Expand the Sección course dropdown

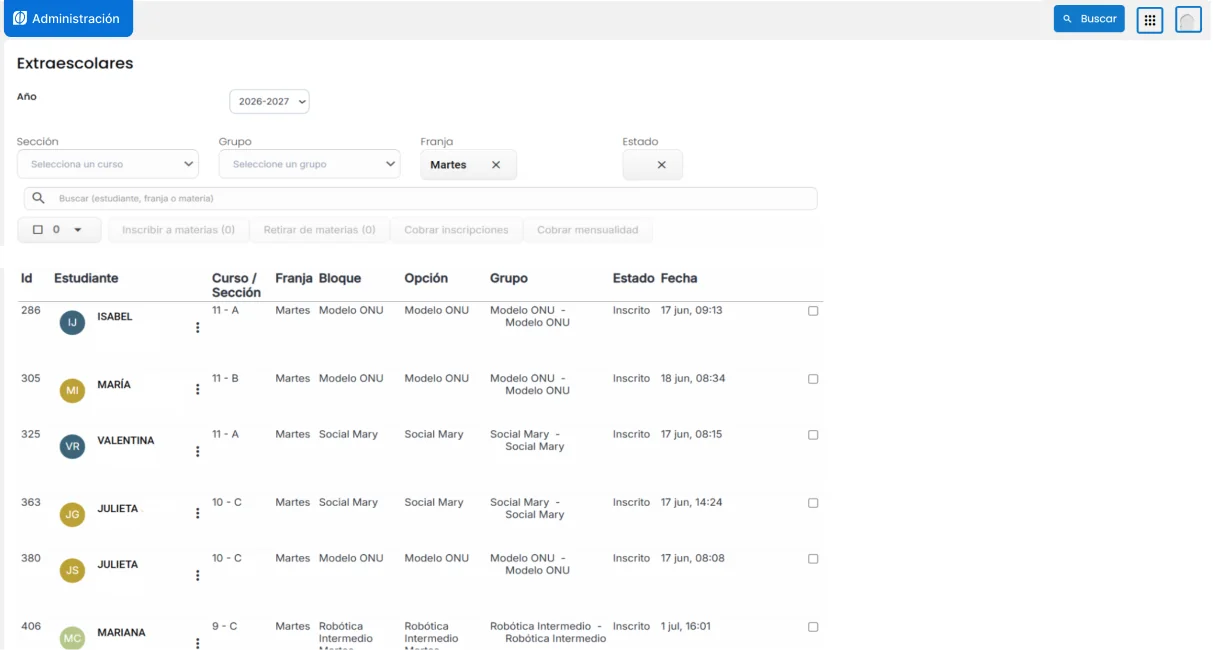(x=108, y=164)
